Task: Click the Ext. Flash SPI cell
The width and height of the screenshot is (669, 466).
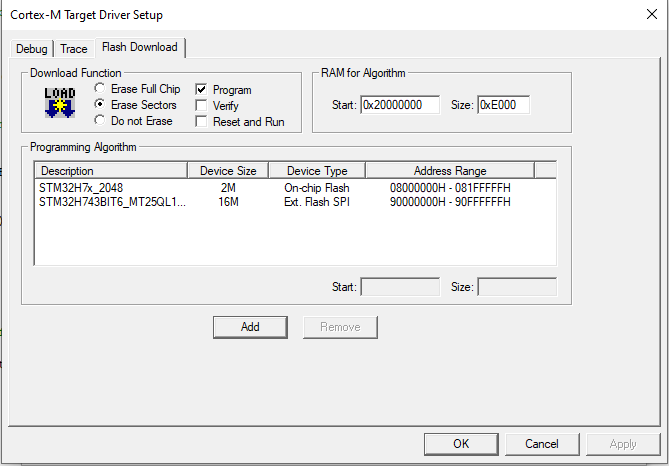Action: [x=317, y=201]
